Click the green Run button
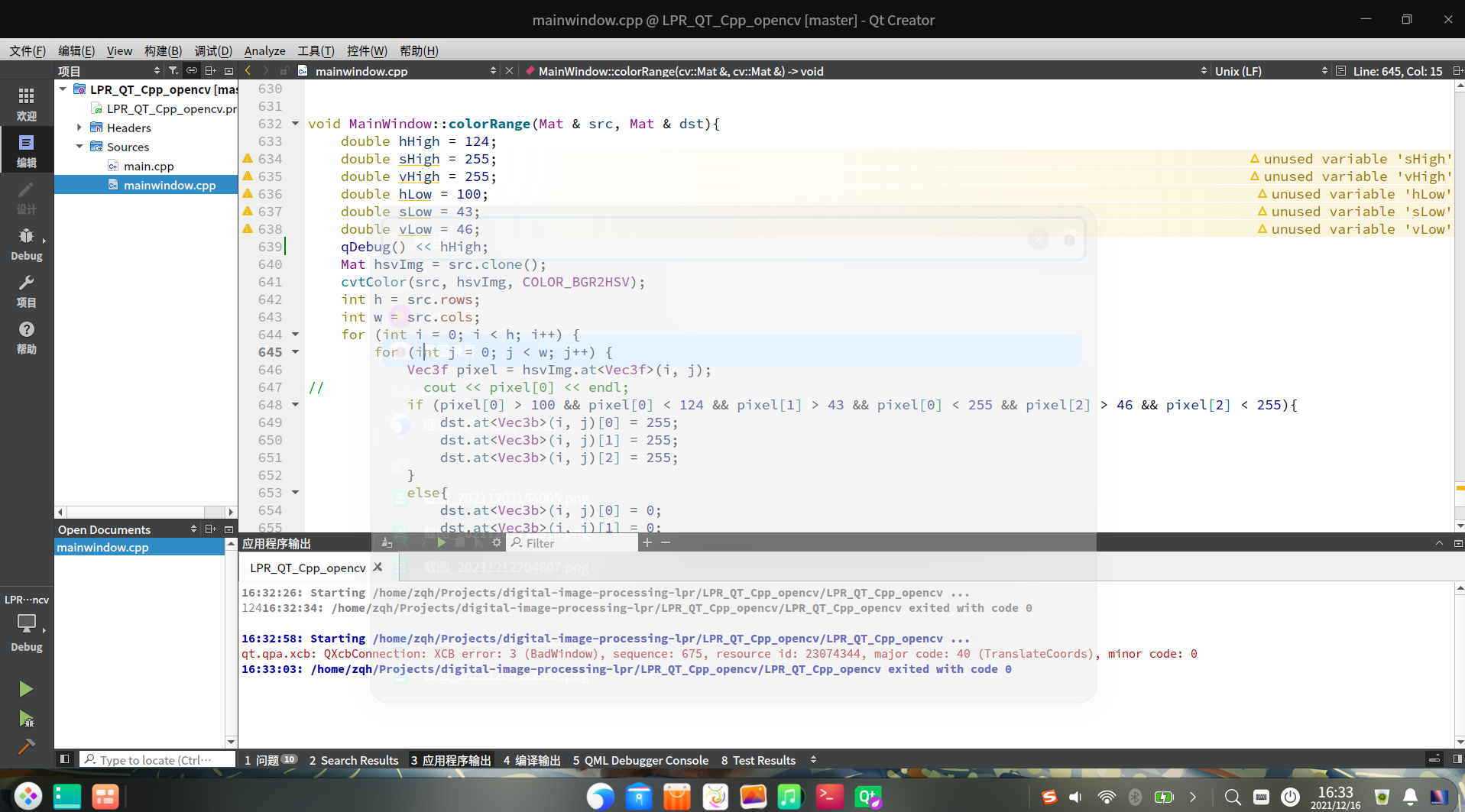This screenshot has width=1465, height=812. 26,689
